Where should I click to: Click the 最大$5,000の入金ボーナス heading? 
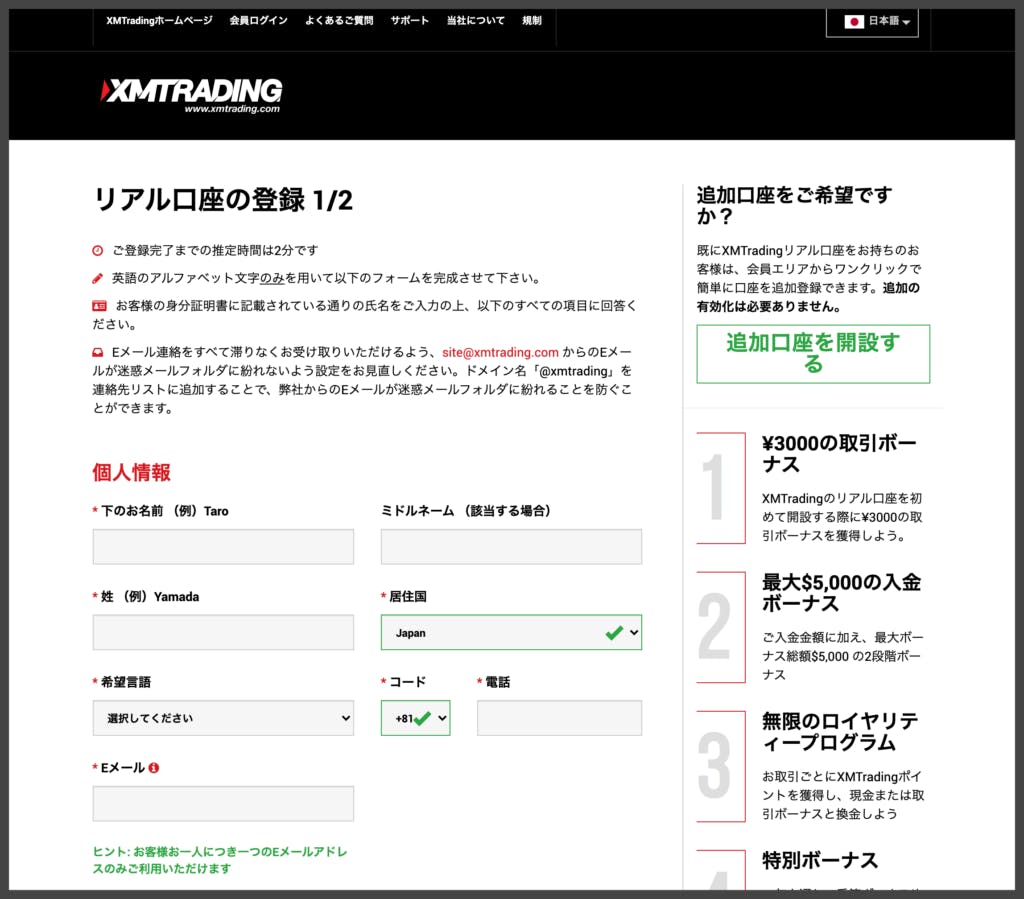(x=842, y=593)
